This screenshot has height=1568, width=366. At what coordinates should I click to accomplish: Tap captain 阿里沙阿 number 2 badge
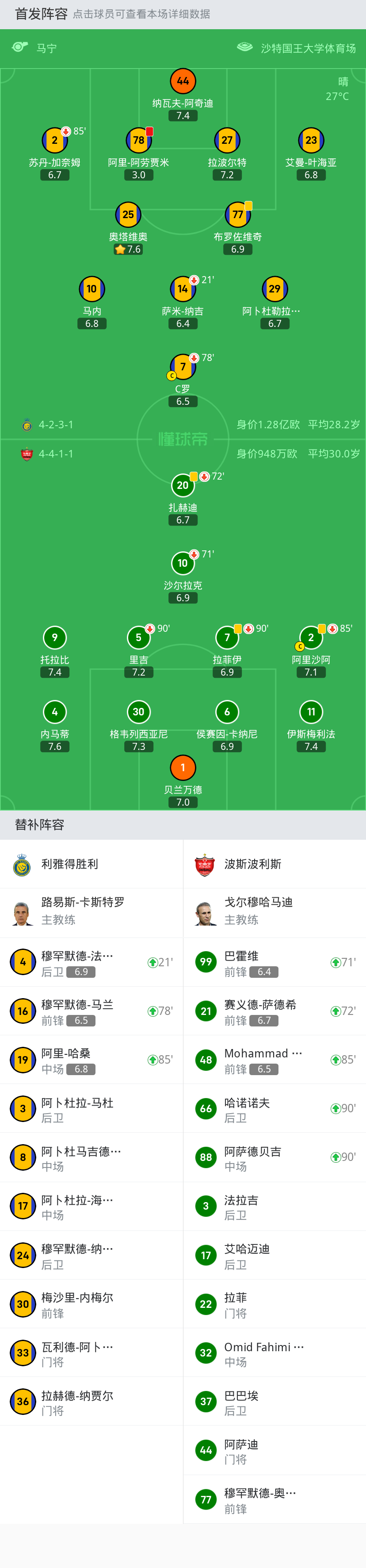(x=311, y=637)
